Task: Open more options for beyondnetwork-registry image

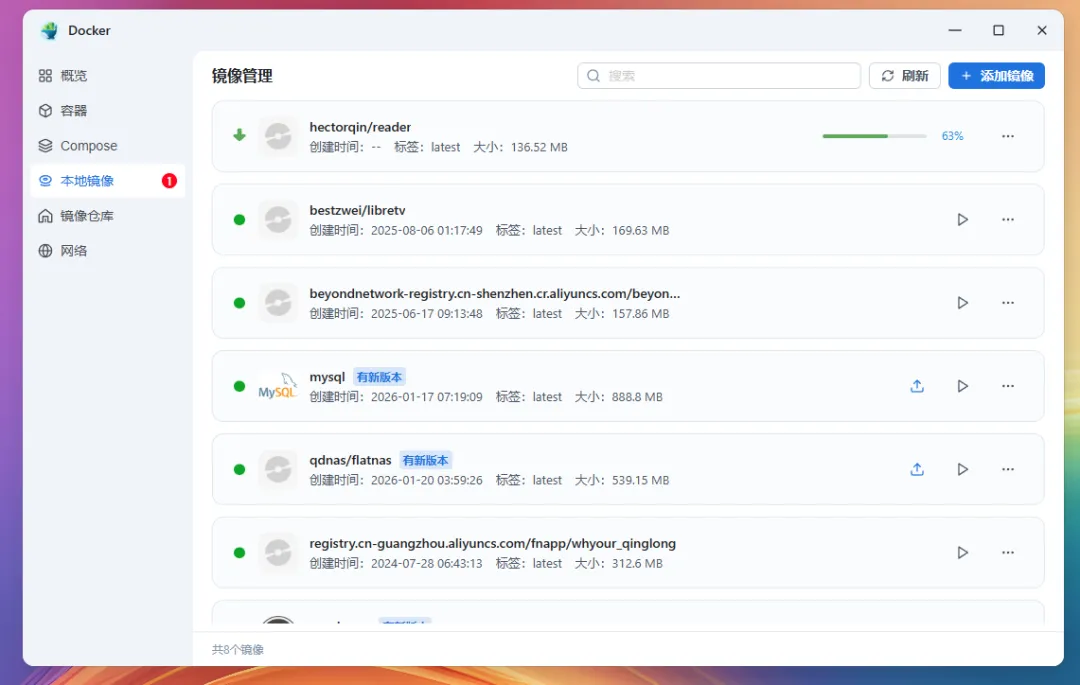Action: pyautogui.click(x=1008, y=303)
